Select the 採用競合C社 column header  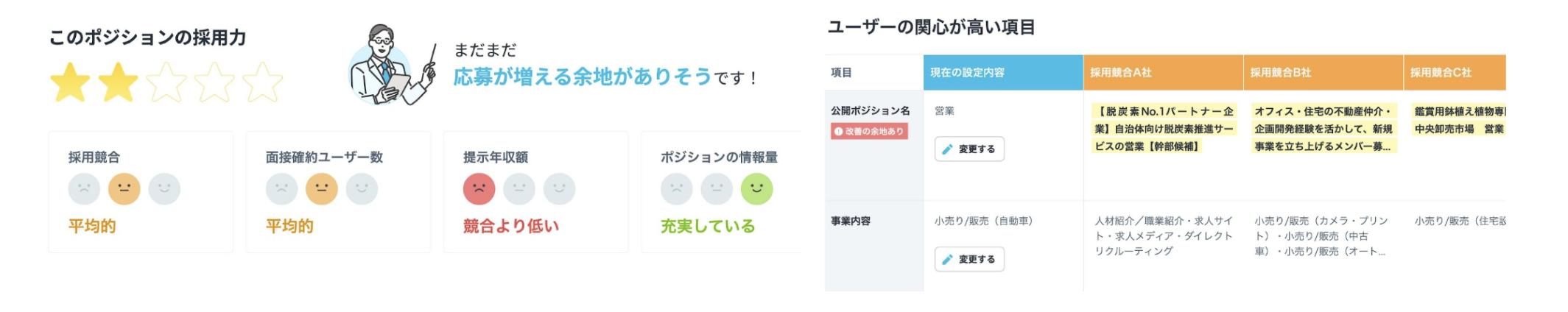click(1454, 73)
